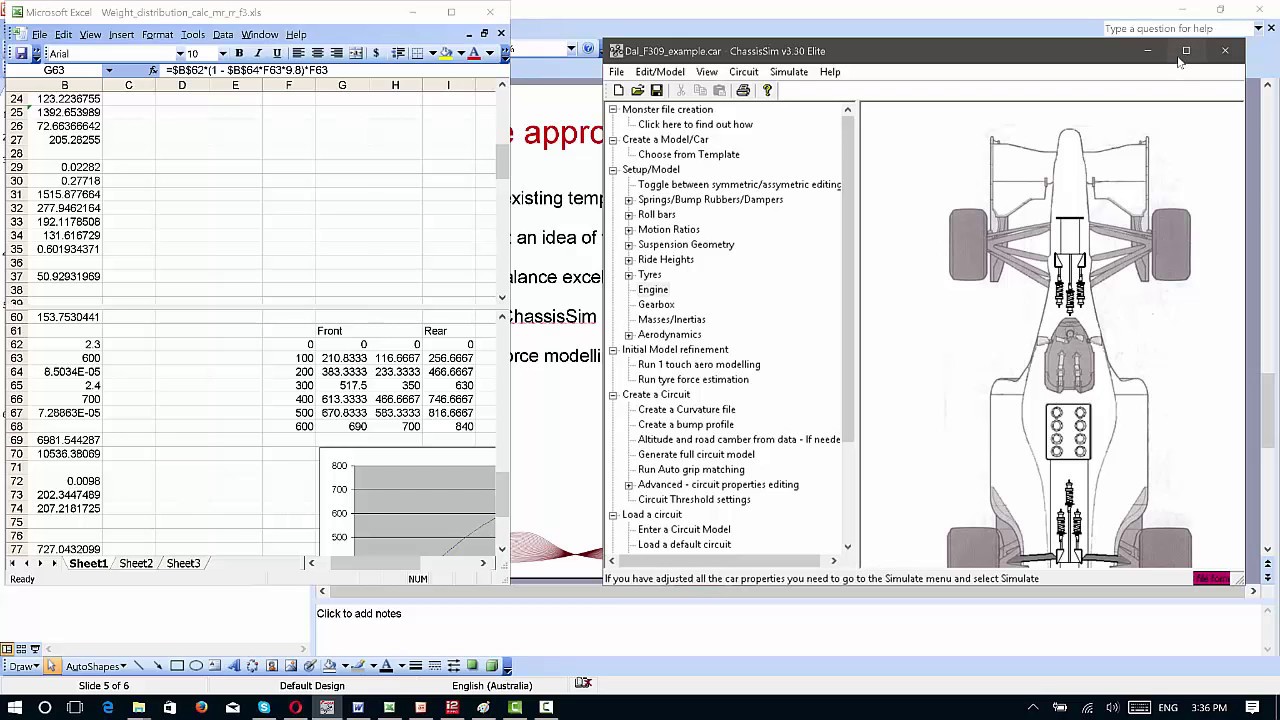
Task: Switch to Sheet3 tab in Excel
Action: 183,564
